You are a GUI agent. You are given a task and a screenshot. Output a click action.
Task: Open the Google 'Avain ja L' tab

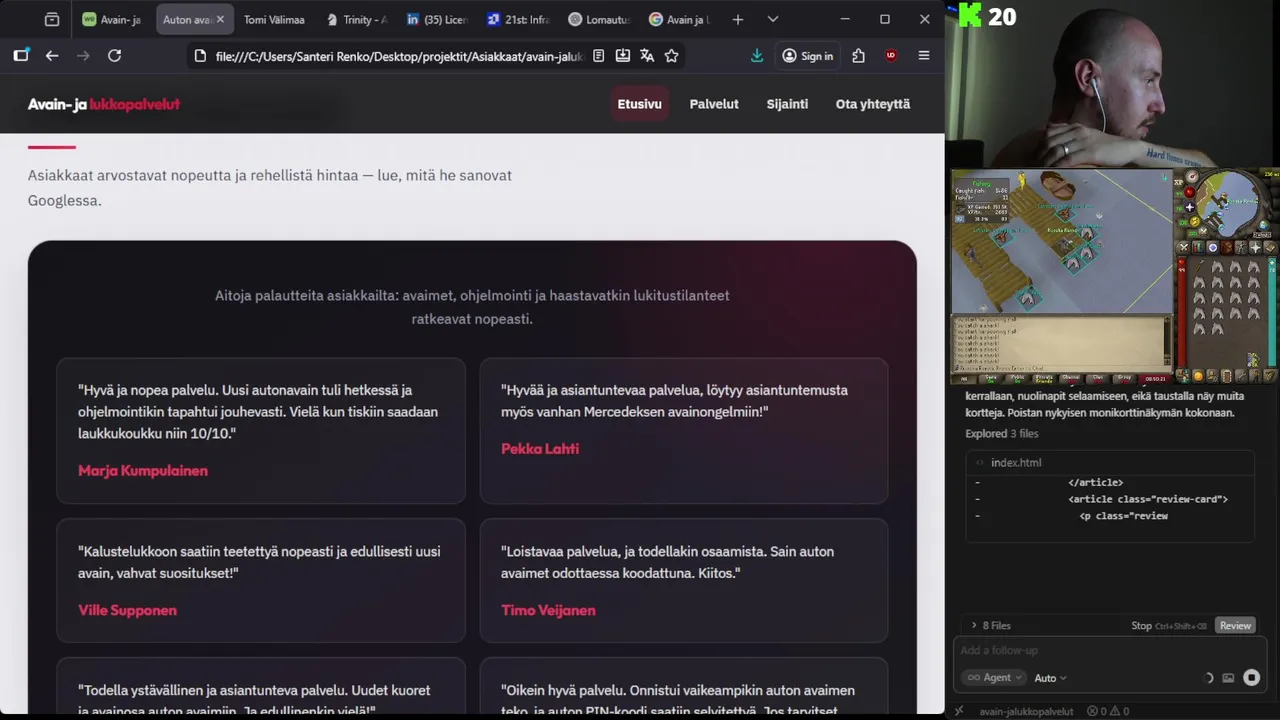[x=678, y=19]
